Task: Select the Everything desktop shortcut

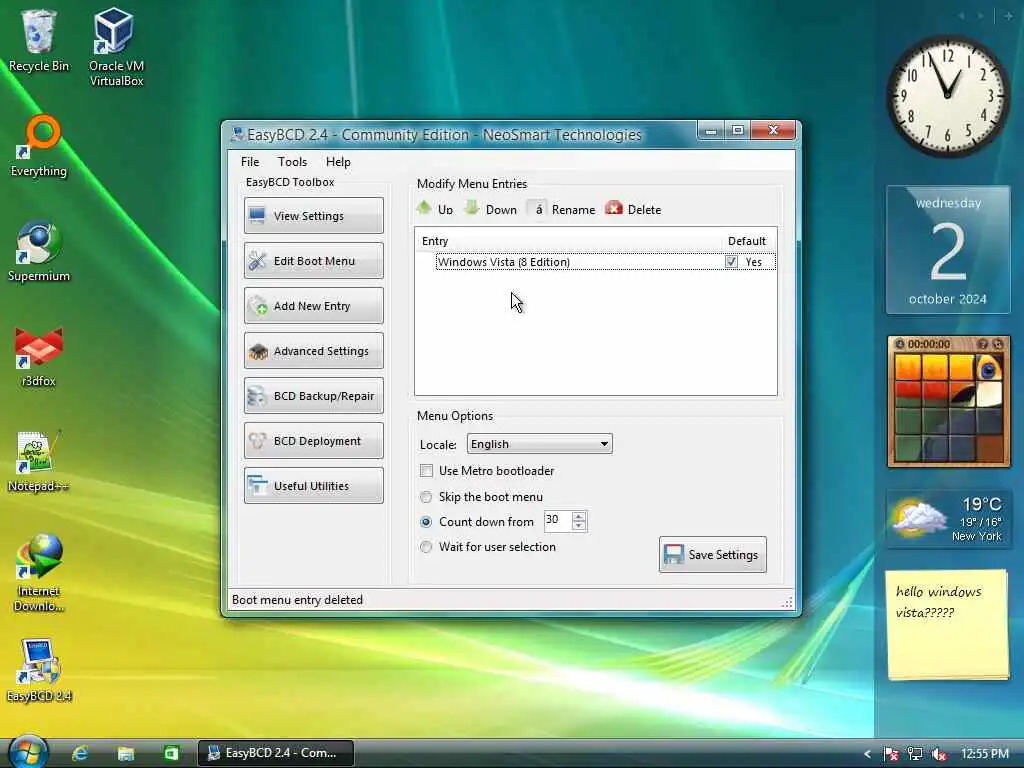Action: (x=39, y=146)
